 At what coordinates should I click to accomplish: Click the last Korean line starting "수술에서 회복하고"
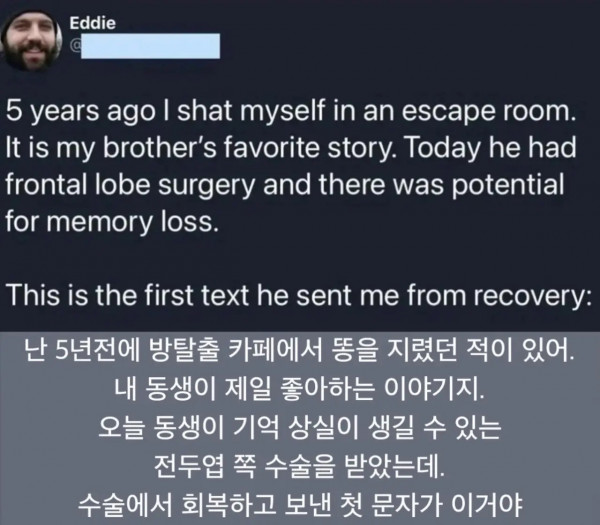(x=299, y=504)
